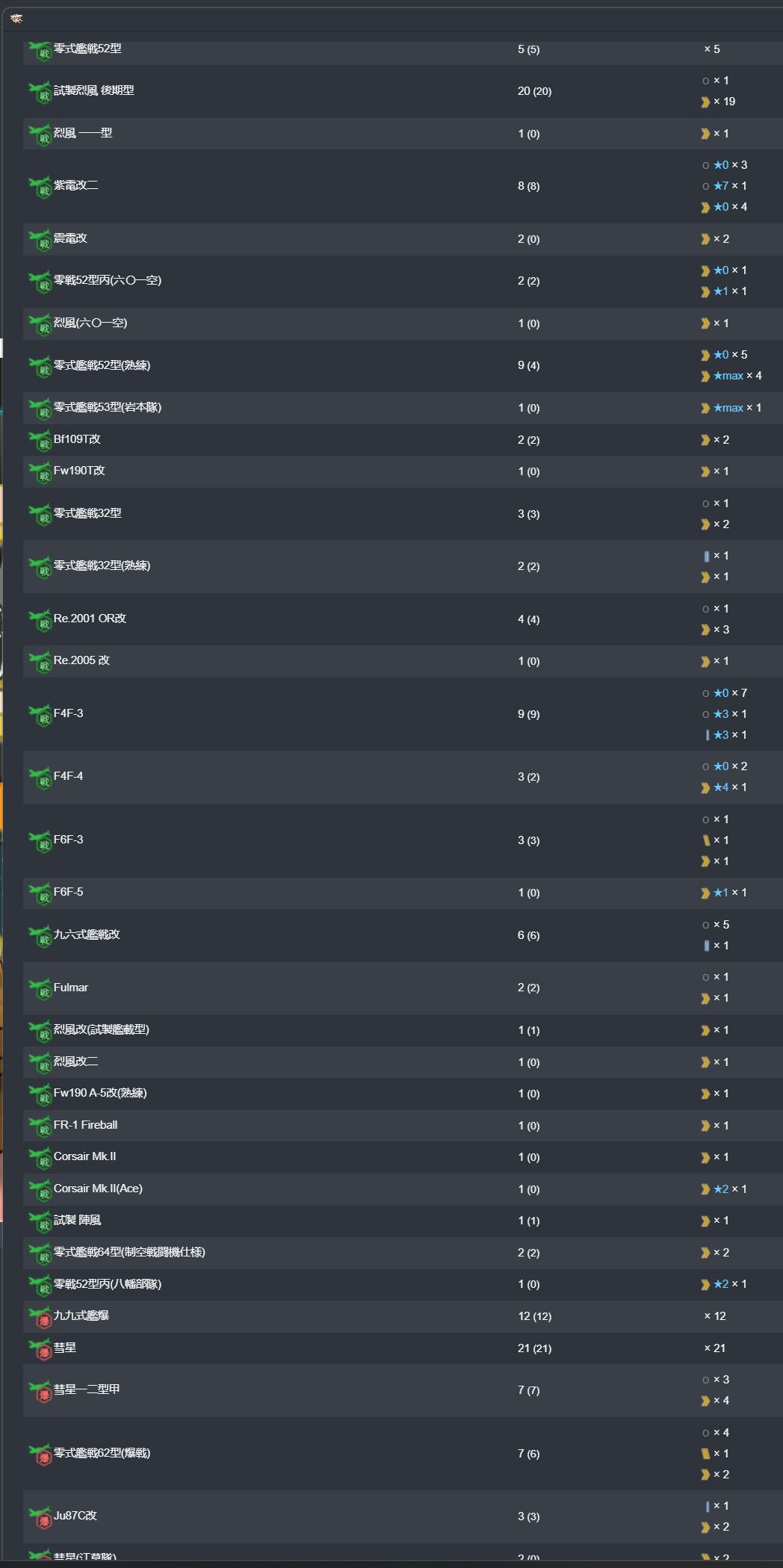Click the app icon in the title bar
Screen dimensions: 783x1568
pyautogui.click(x=16, y=19)
